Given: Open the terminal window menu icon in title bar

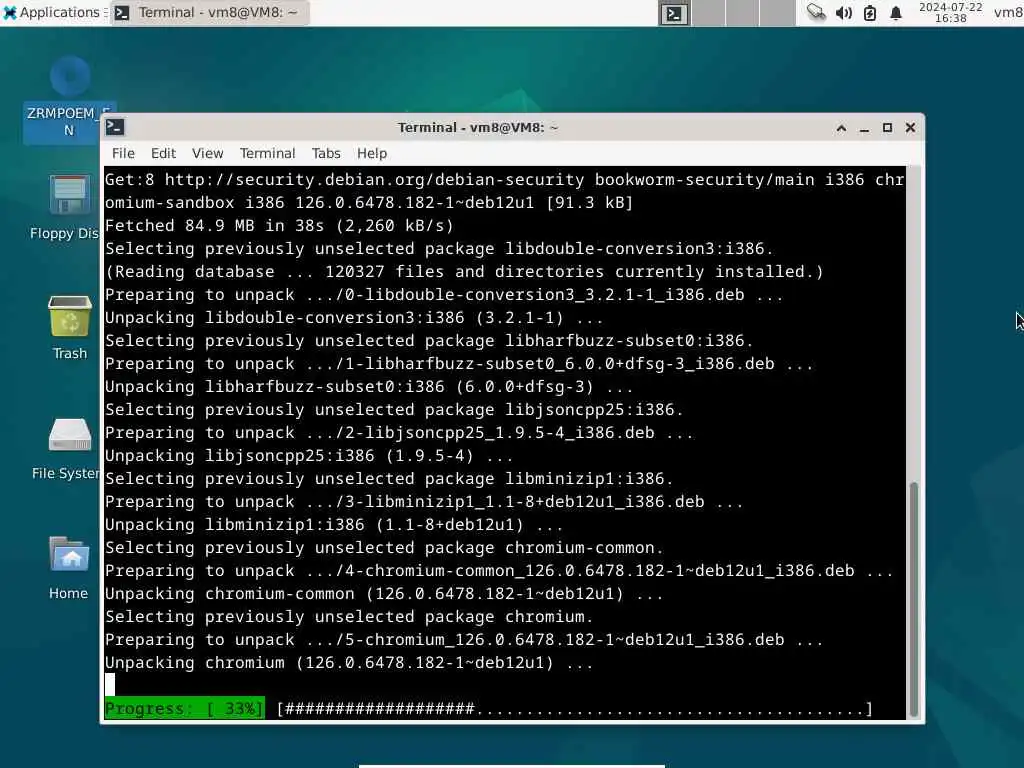Looking at the screenshot, I should click(116, 127).
